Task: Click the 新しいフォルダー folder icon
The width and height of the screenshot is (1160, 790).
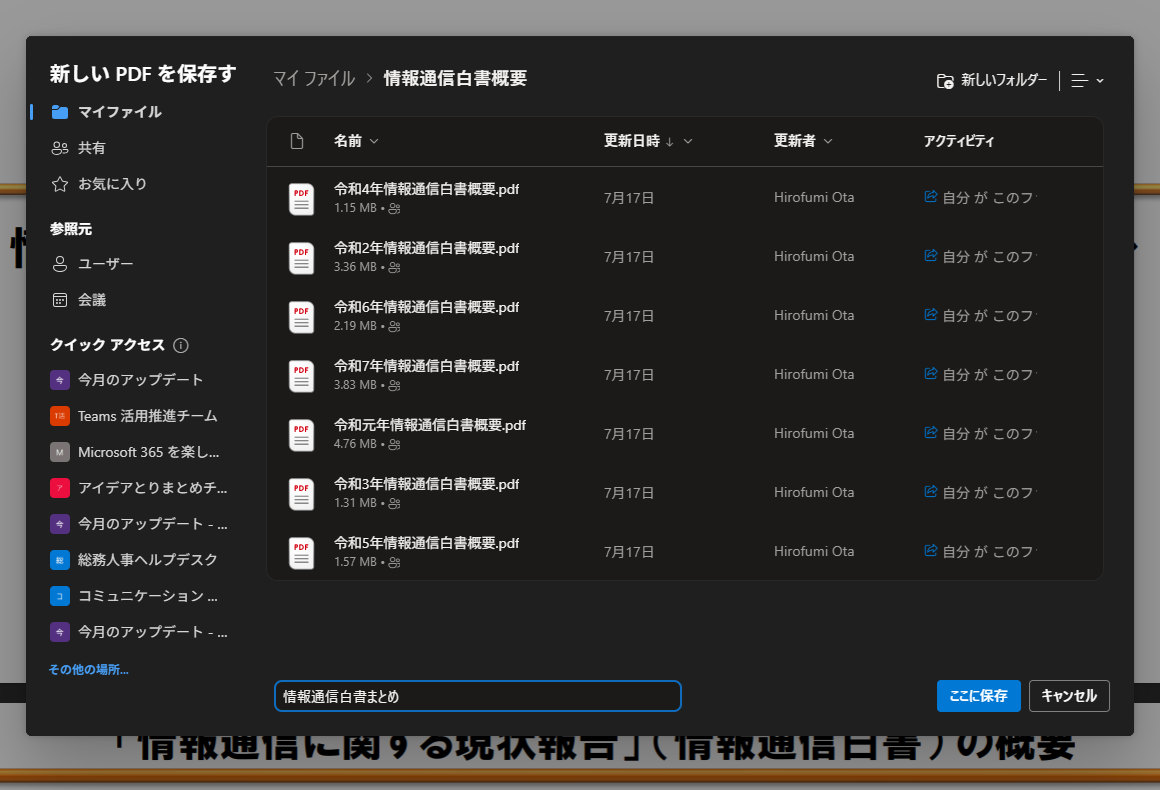Action: [945, 81]
